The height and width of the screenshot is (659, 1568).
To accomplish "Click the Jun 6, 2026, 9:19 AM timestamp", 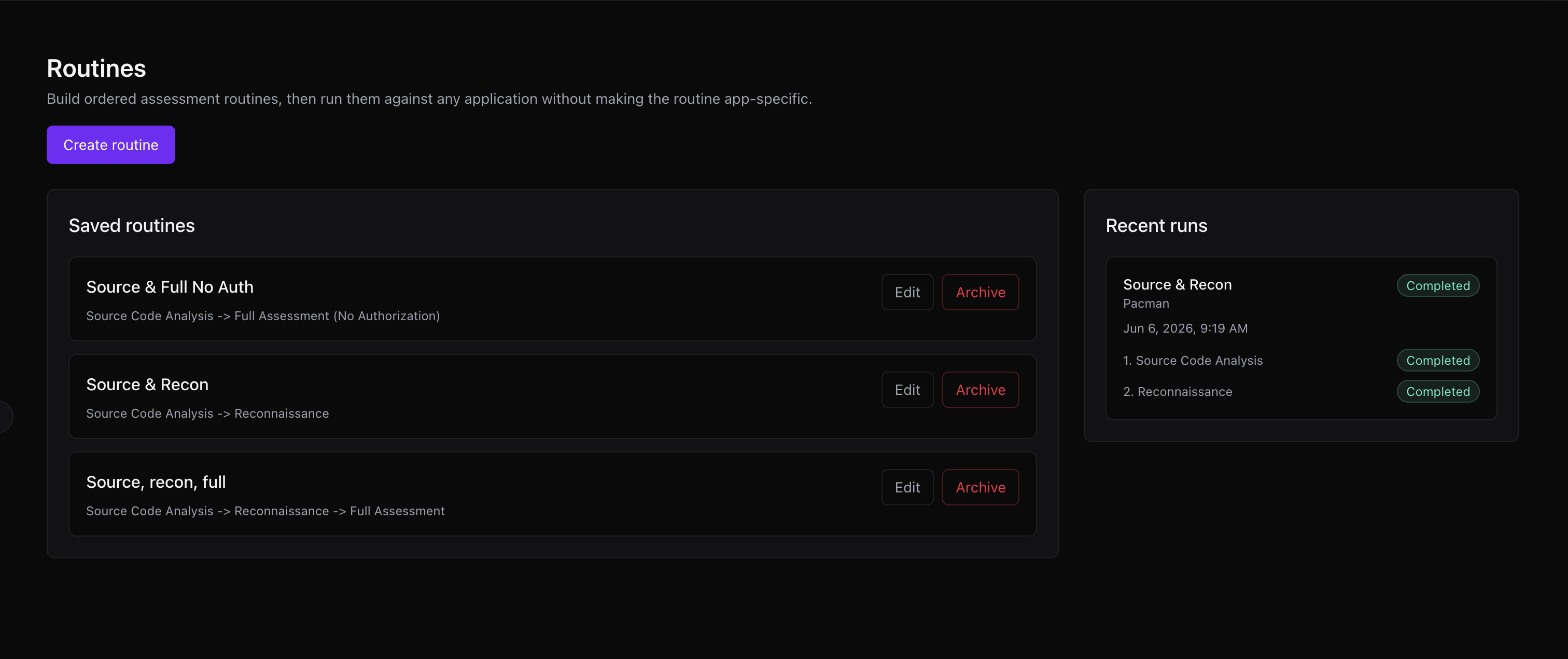I will click(1185, 328).
